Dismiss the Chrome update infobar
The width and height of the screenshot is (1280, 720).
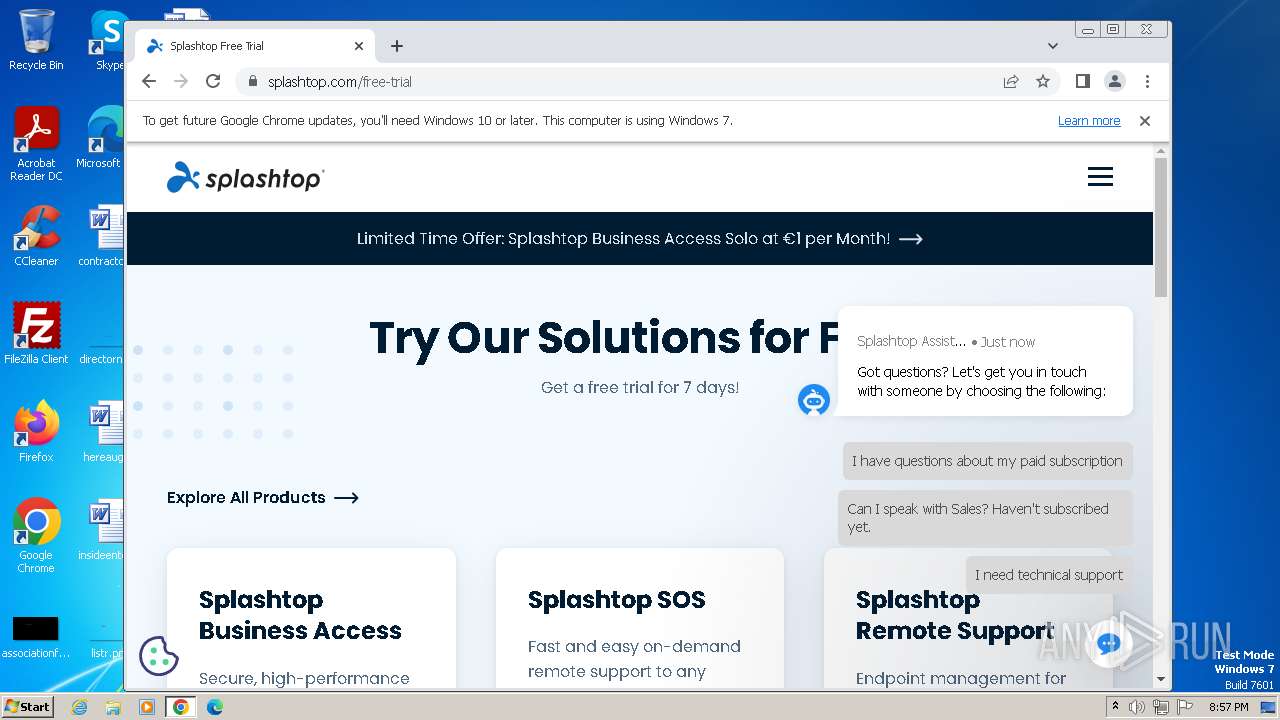click(1145, 120)
